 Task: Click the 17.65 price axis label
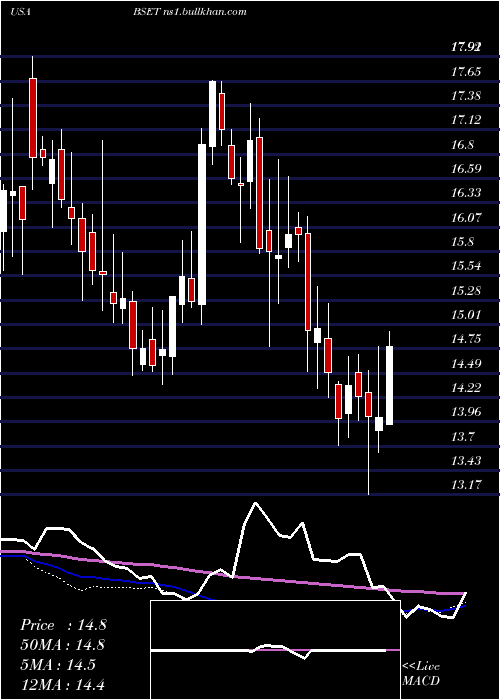point(466,71)
